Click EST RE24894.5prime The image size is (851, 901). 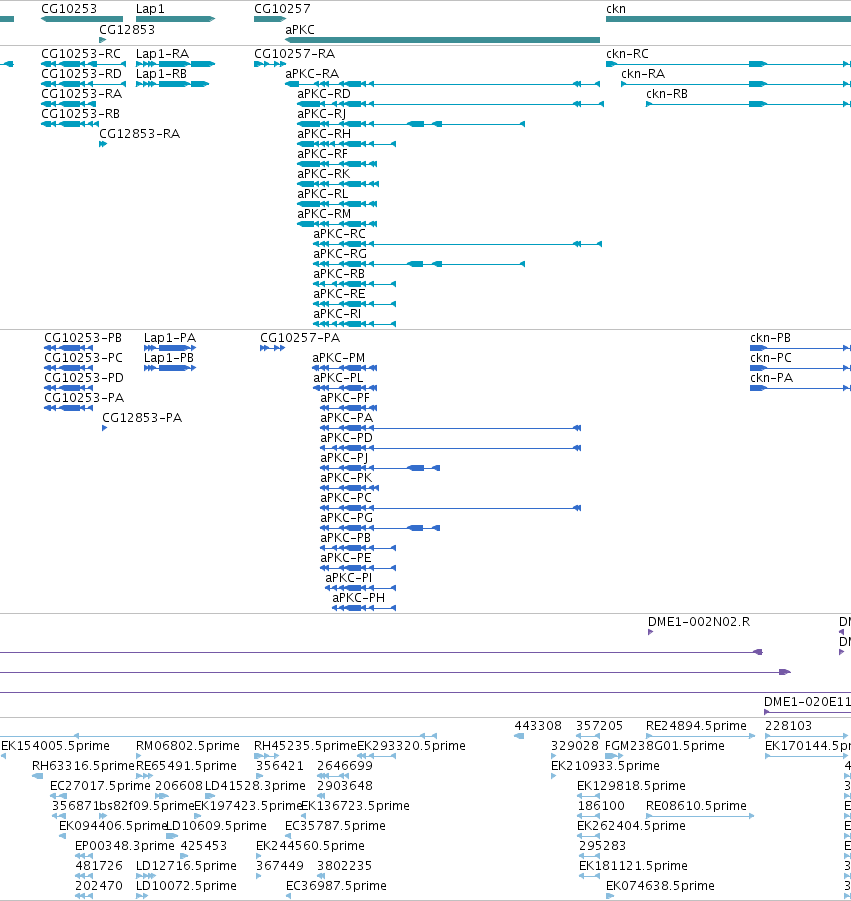coord(696,726)
